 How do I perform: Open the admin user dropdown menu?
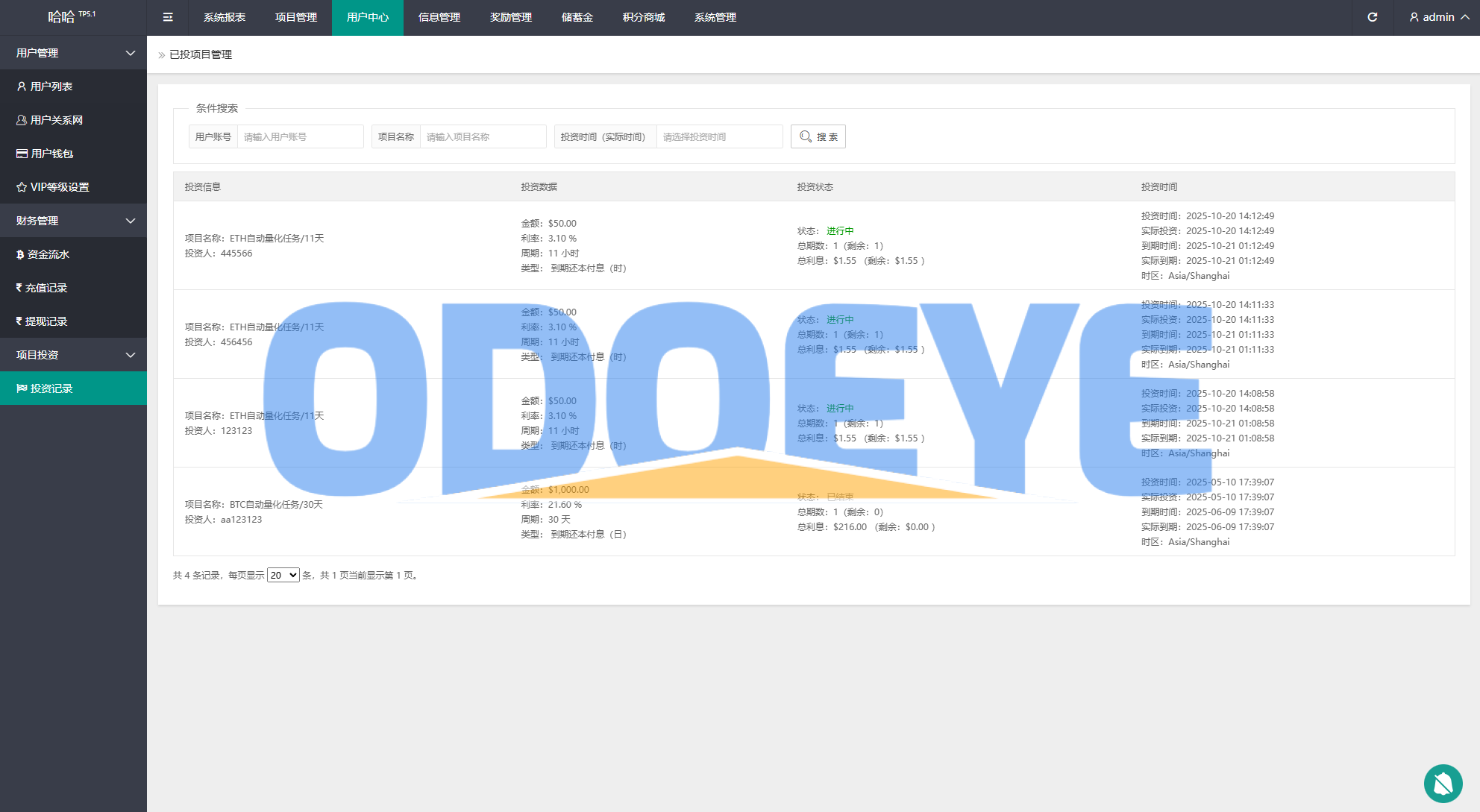coord(1438,17)
